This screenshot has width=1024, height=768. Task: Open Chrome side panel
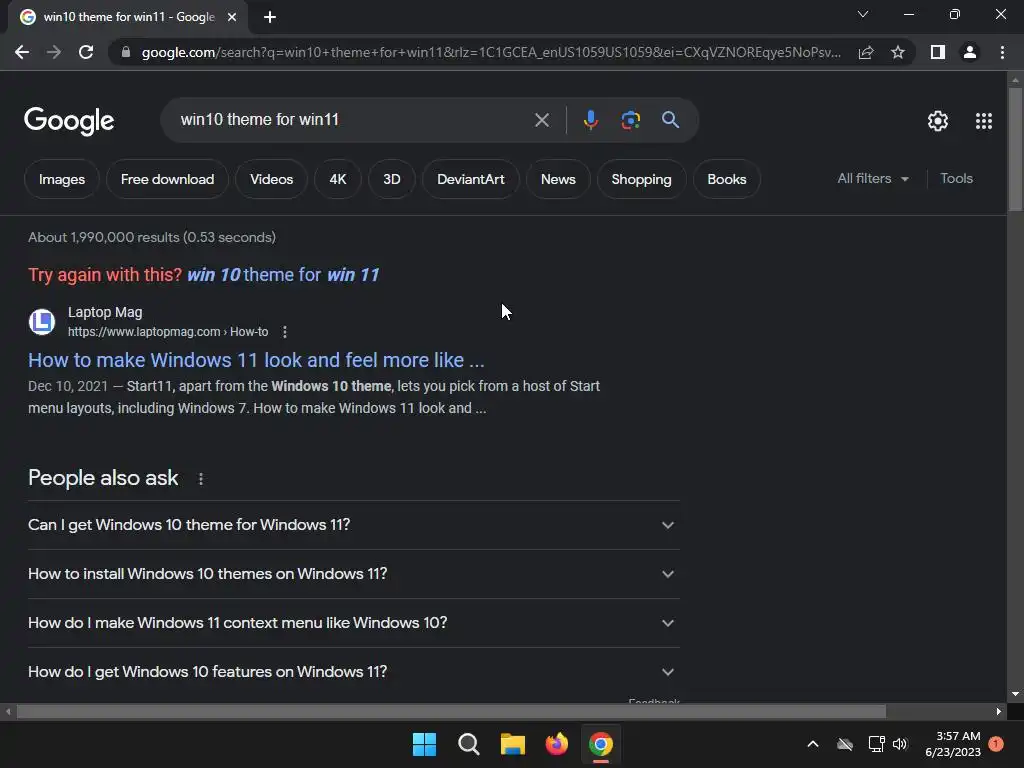pos(938,52)
